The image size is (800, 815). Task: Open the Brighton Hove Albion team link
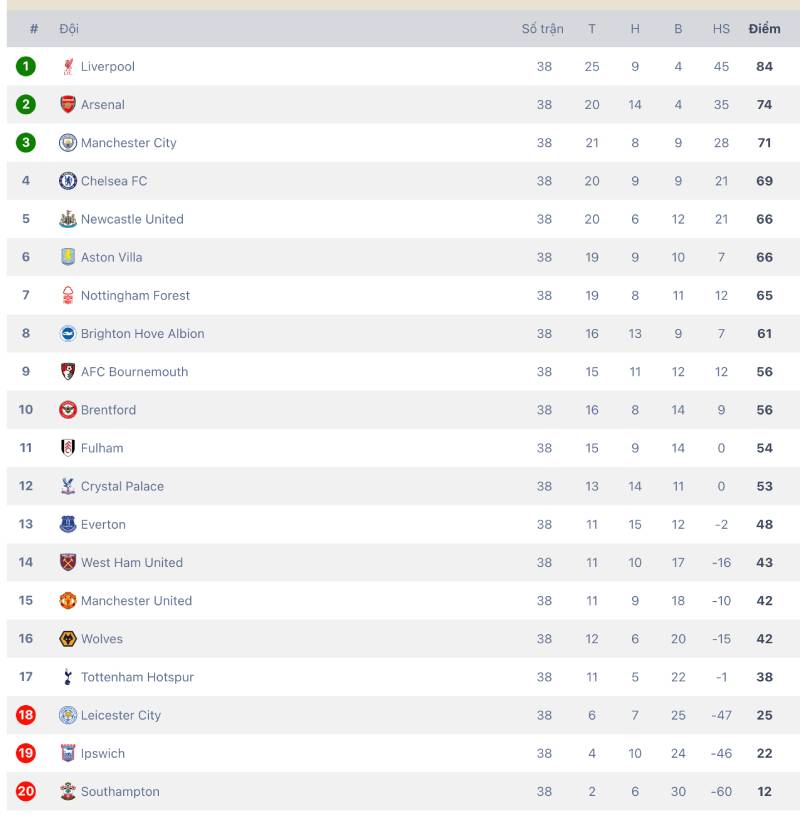(142, 333)
